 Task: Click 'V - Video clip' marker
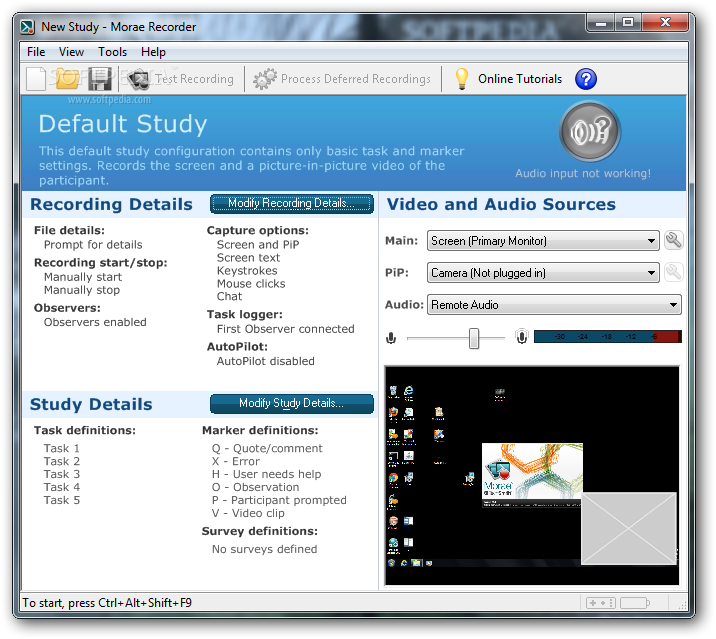[x=248, y=513]
